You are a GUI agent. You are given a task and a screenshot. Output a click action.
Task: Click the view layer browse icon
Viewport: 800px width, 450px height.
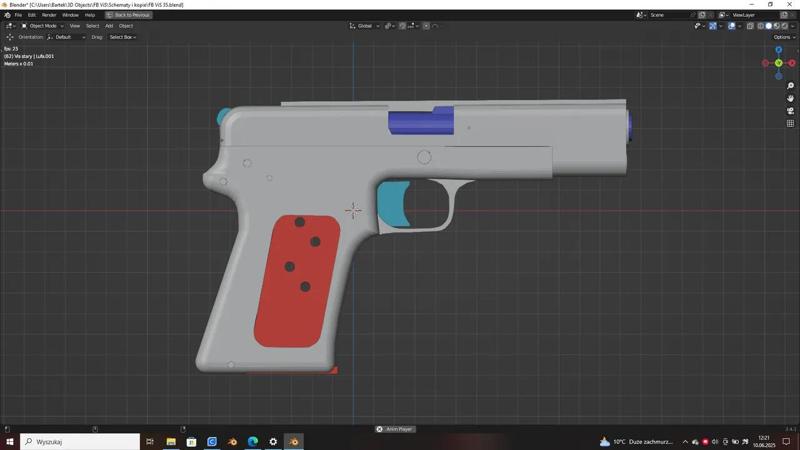(723, 15)
